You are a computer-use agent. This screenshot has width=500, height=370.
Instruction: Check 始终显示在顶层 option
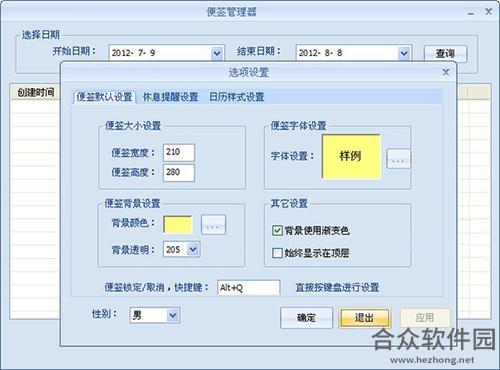coord(277,253)
